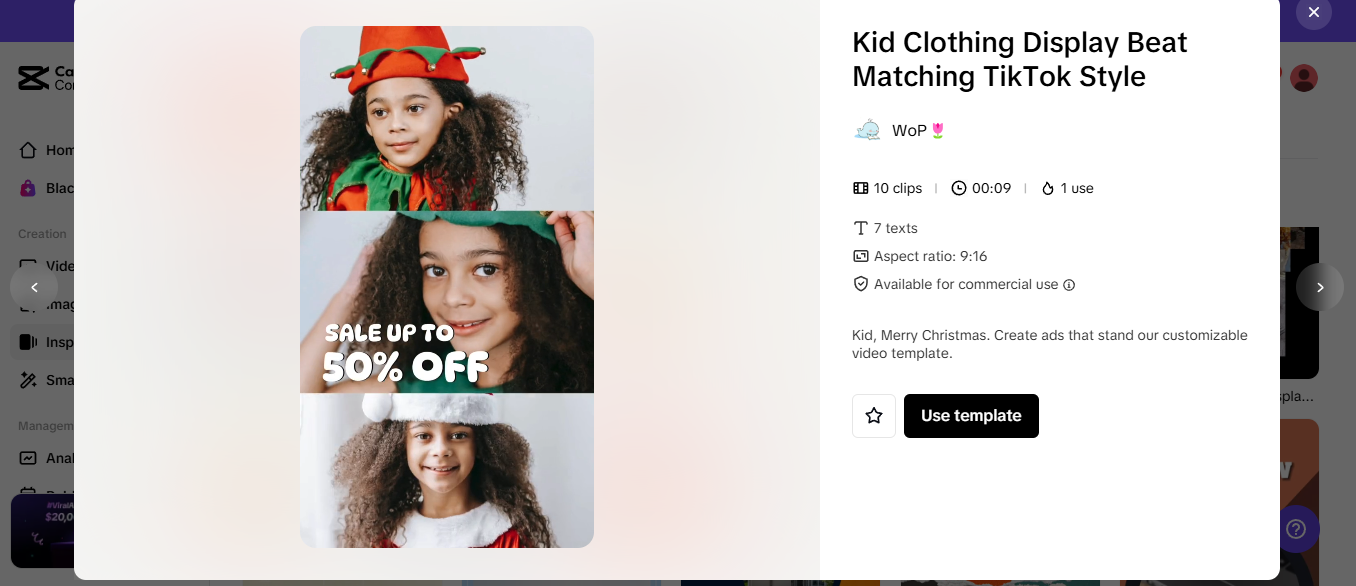
Task: Add template to favorites with star icon
Action: coord(874,416)
